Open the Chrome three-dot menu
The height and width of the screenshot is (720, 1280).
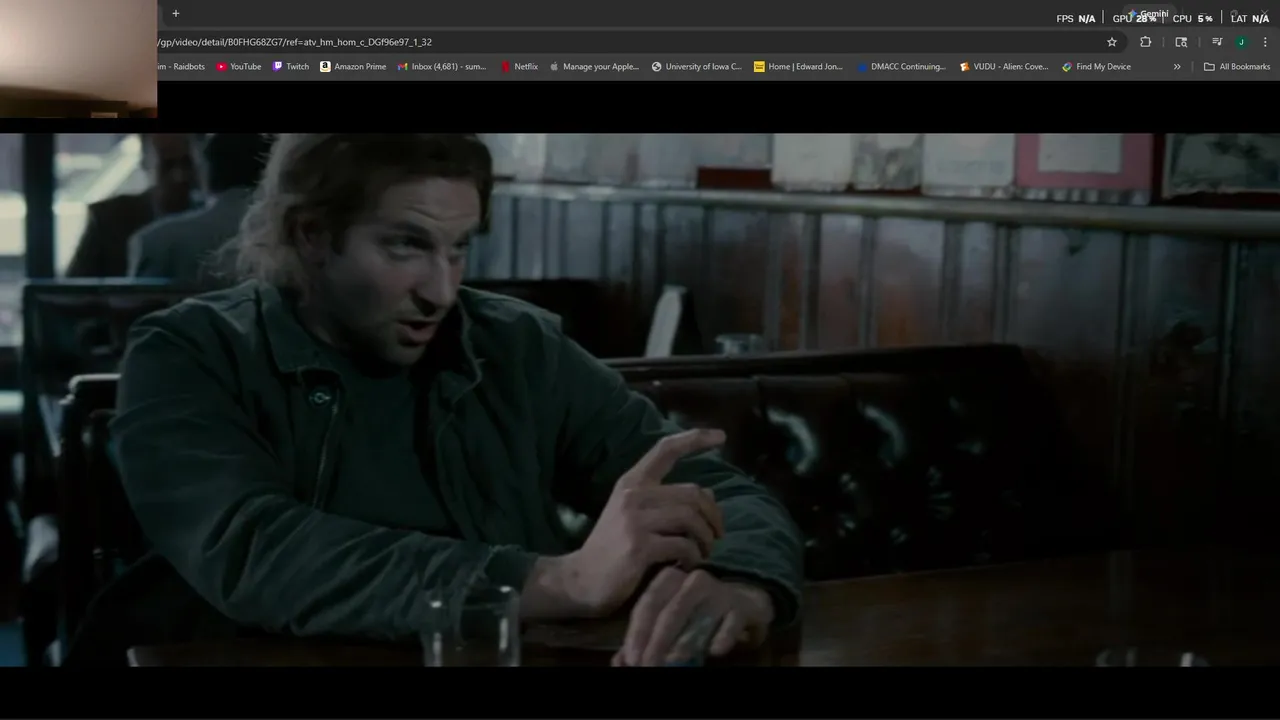(1265, 42)
